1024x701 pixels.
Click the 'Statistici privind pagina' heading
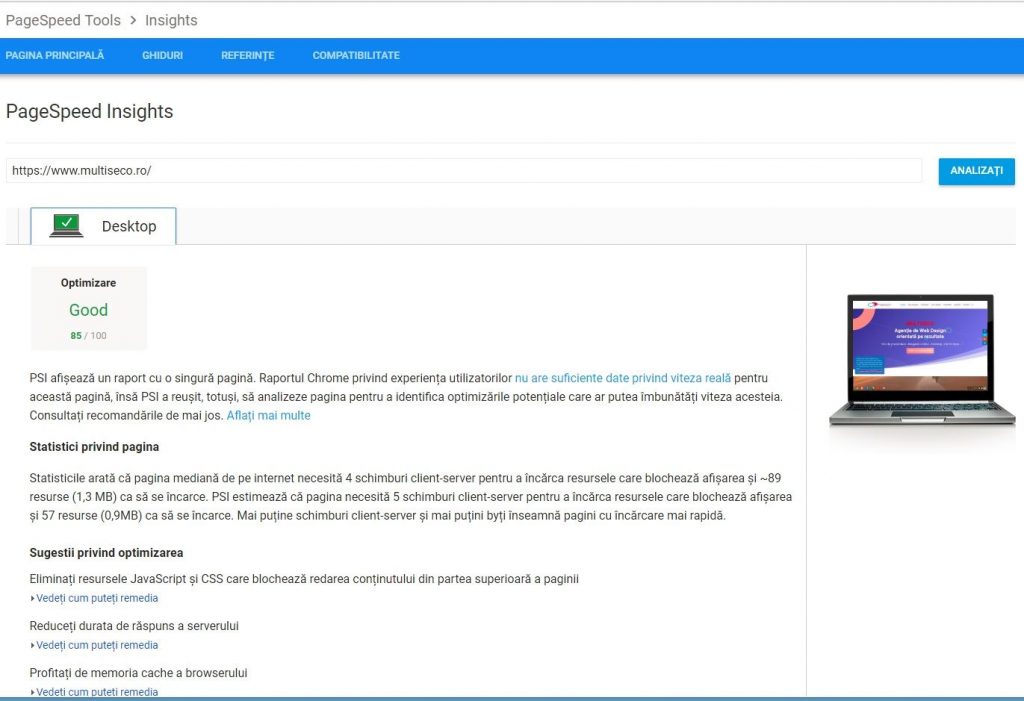pos(94,447)
